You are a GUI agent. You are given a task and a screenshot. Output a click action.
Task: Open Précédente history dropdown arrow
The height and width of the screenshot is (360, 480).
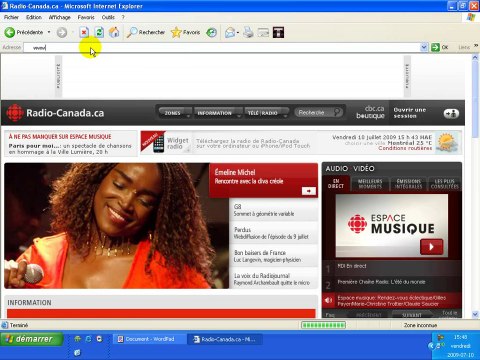tap(49, 32)
